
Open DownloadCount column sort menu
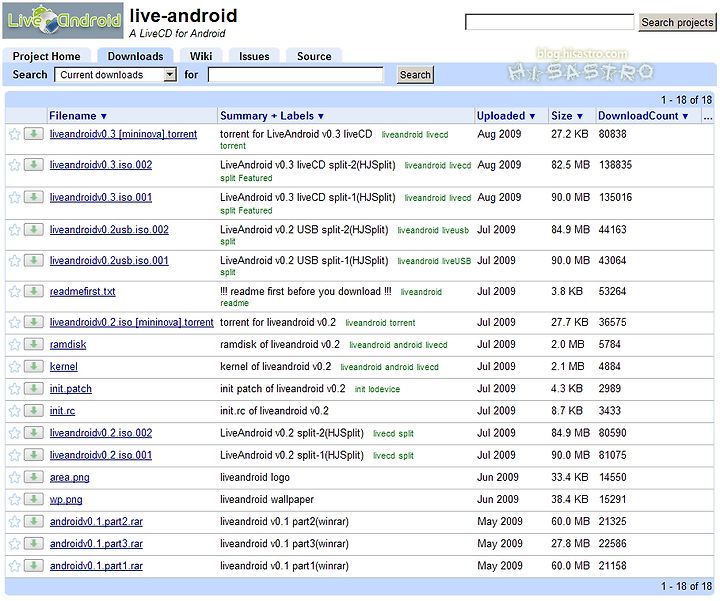(x=643, y=116)
